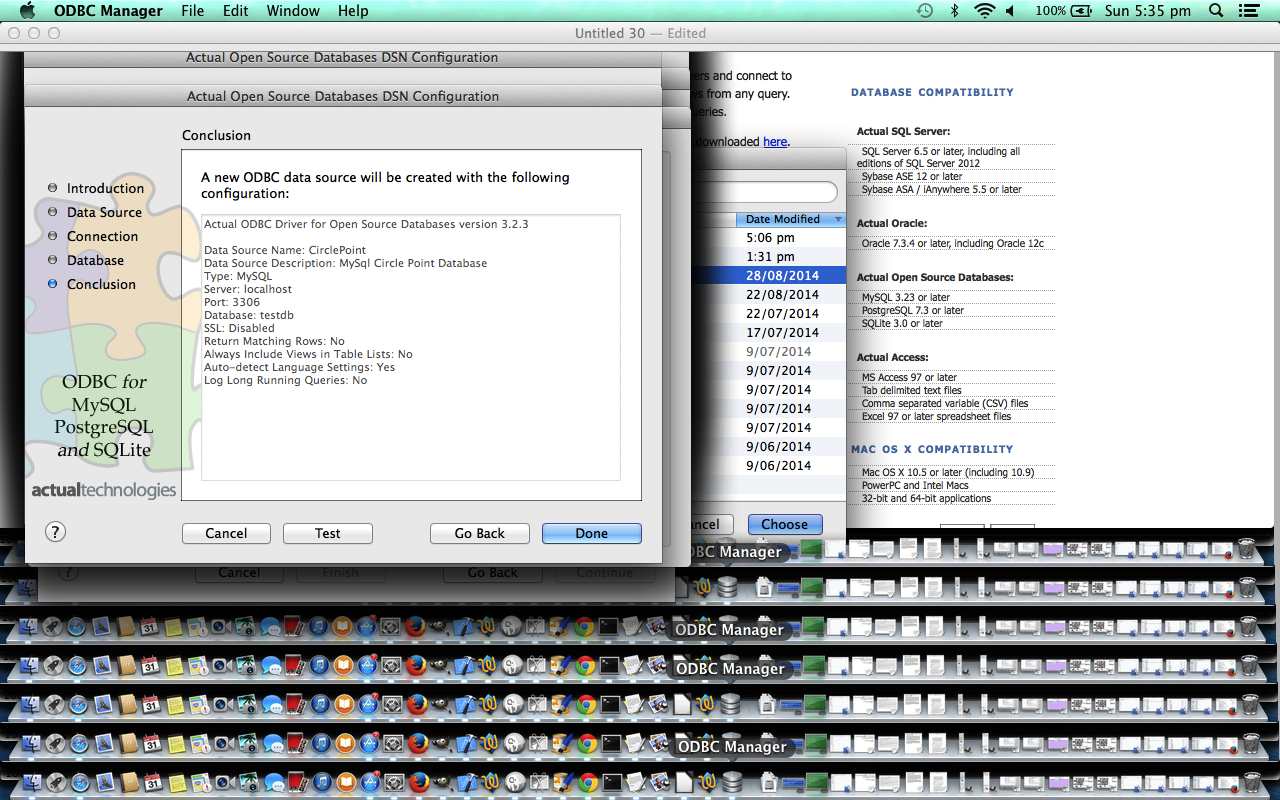
Task: Open Calendar in the lowest Dock row
Action: click(x=153, y=782)
